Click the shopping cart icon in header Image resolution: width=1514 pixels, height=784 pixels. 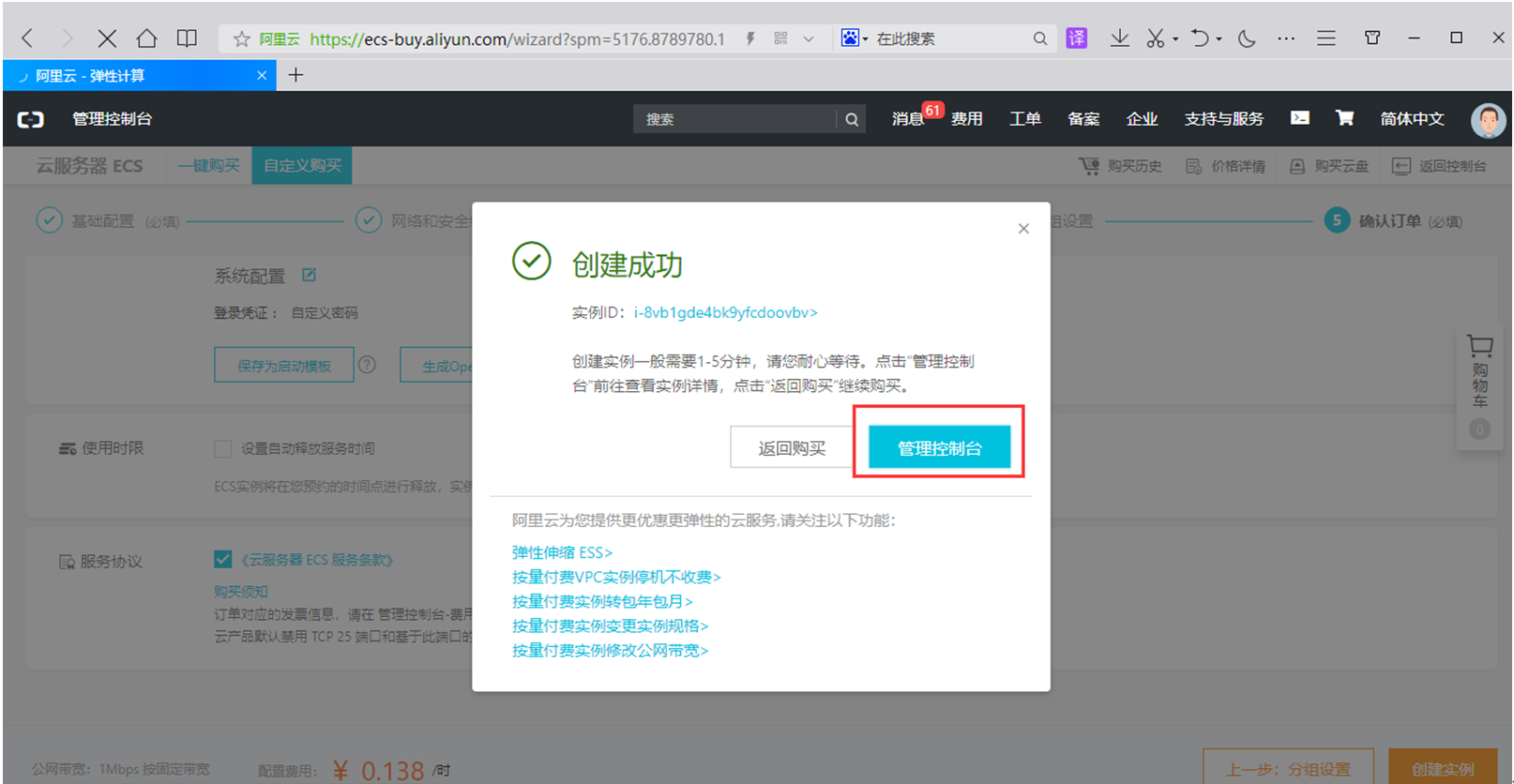[1344, 118]
